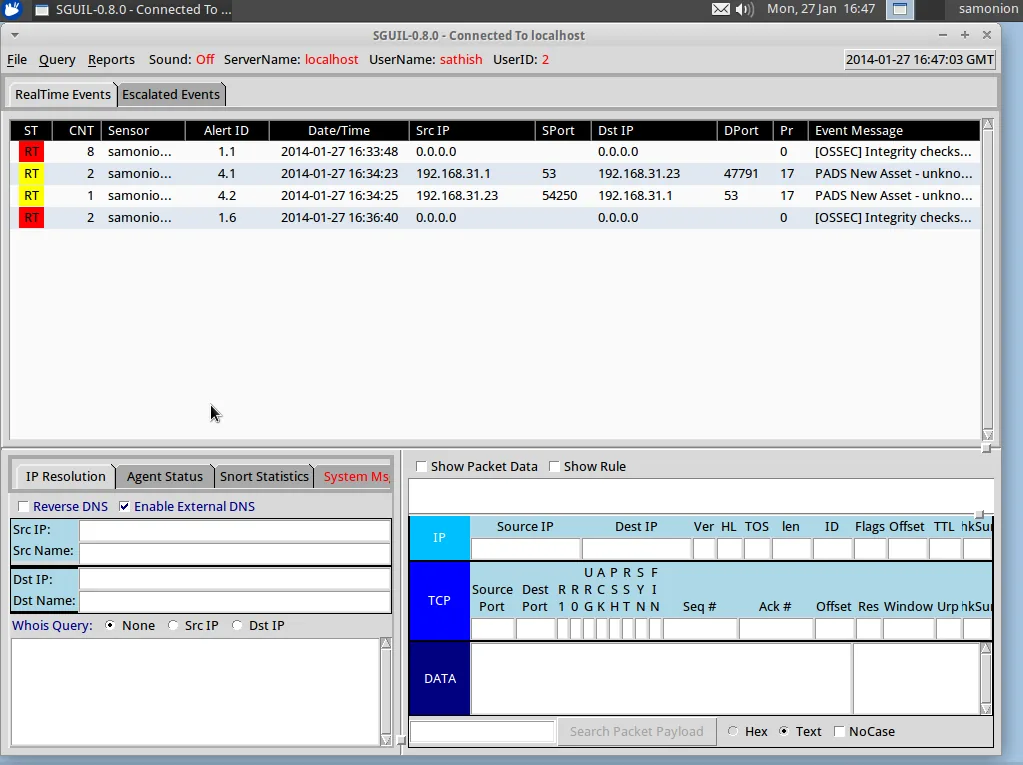Sort events by the CNT column header
The width and height of the screenshot is (1023, 765).
point(77,130)
